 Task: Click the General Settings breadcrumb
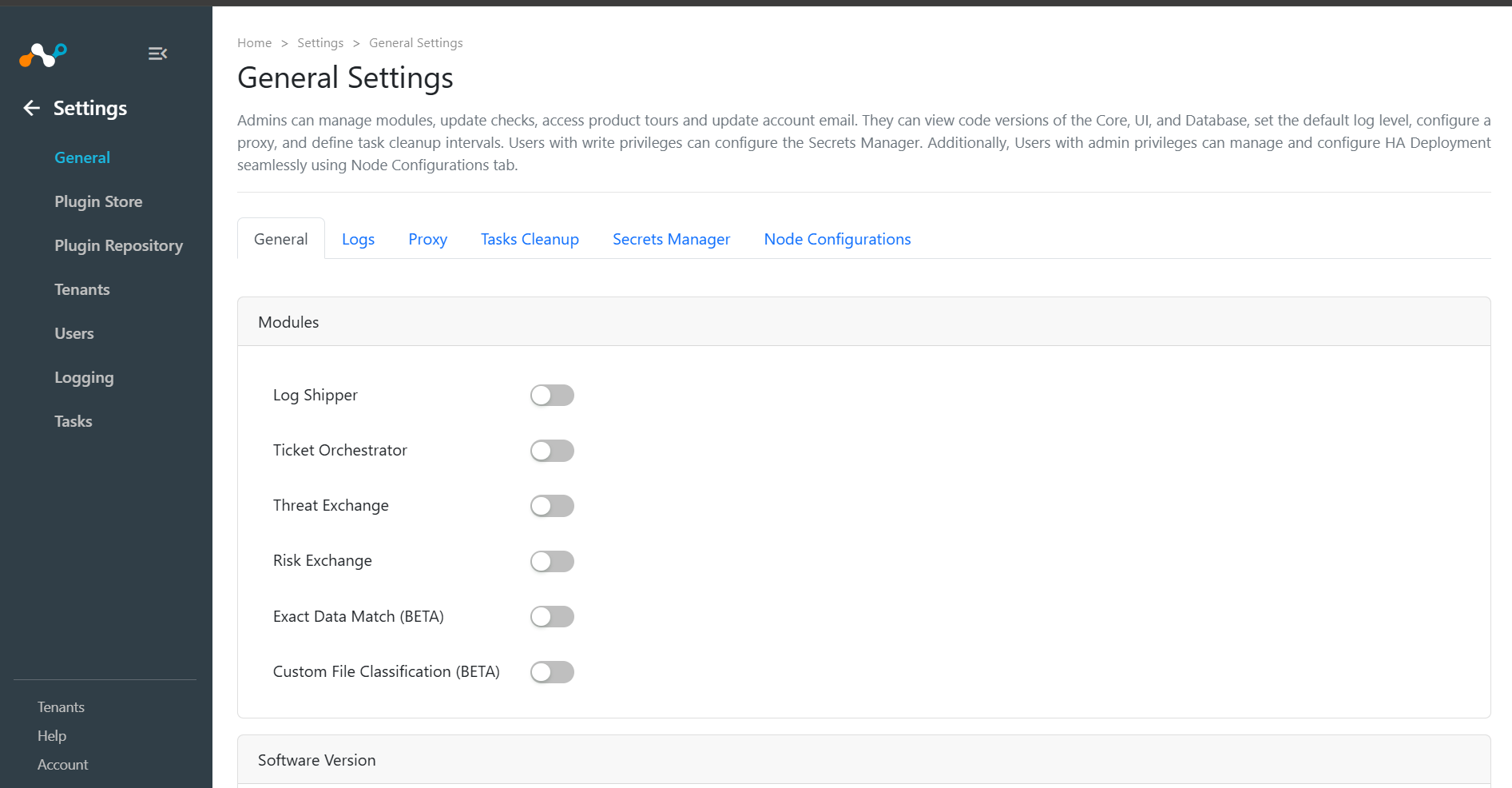tap(415, 43)
